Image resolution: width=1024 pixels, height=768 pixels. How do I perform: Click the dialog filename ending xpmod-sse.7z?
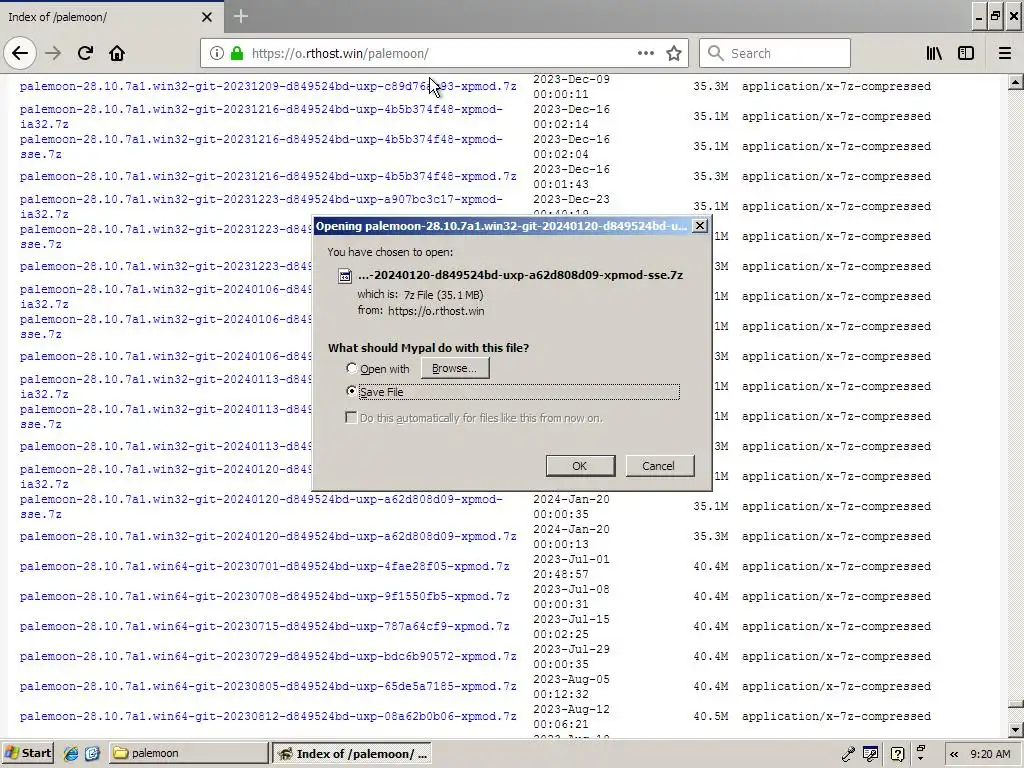coord(520,275)
